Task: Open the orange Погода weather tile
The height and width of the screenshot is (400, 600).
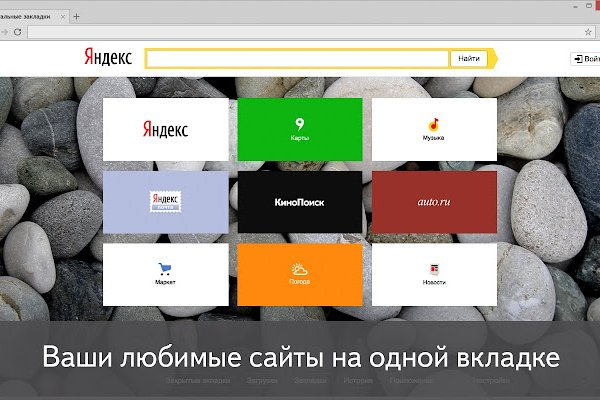Action: click(x=299, y=273)
